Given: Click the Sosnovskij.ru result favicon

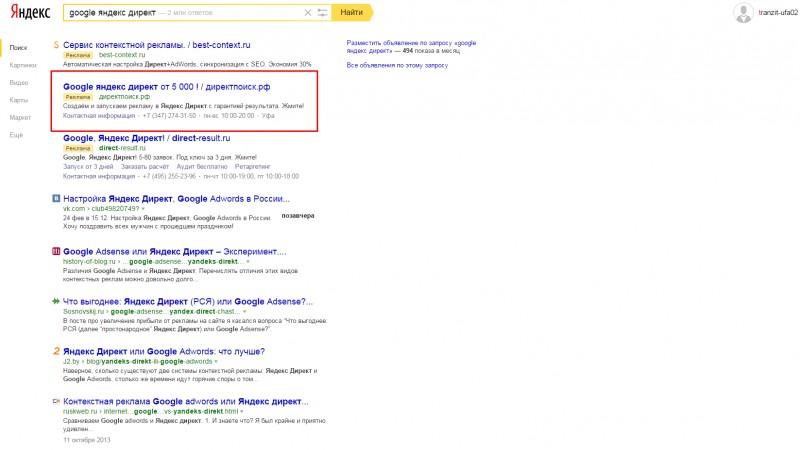Looking at the screenshot, I should pyautogui.click(x=56, y=301).
